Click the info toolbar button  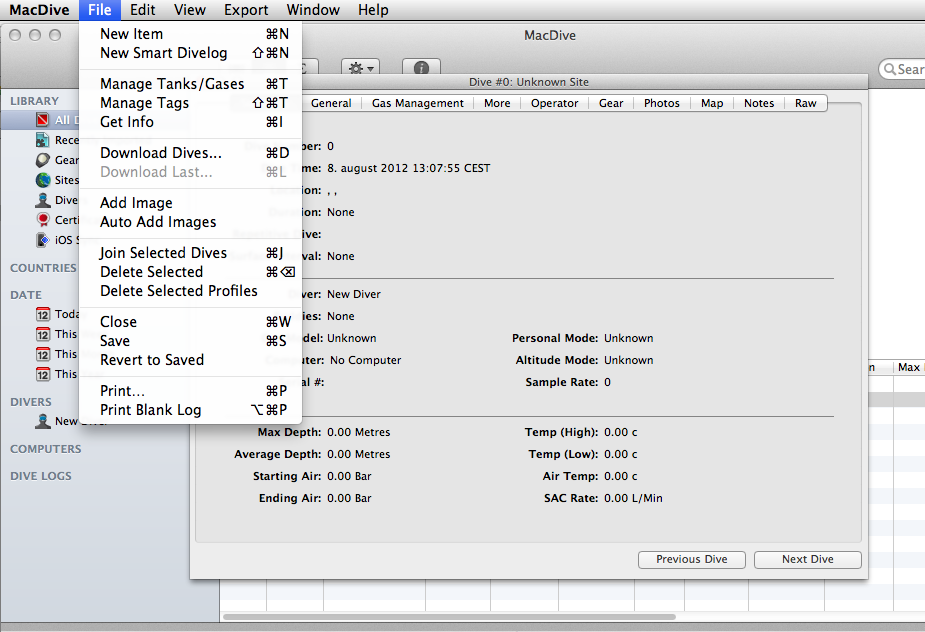pyautogui.click(x=421, y=68)
